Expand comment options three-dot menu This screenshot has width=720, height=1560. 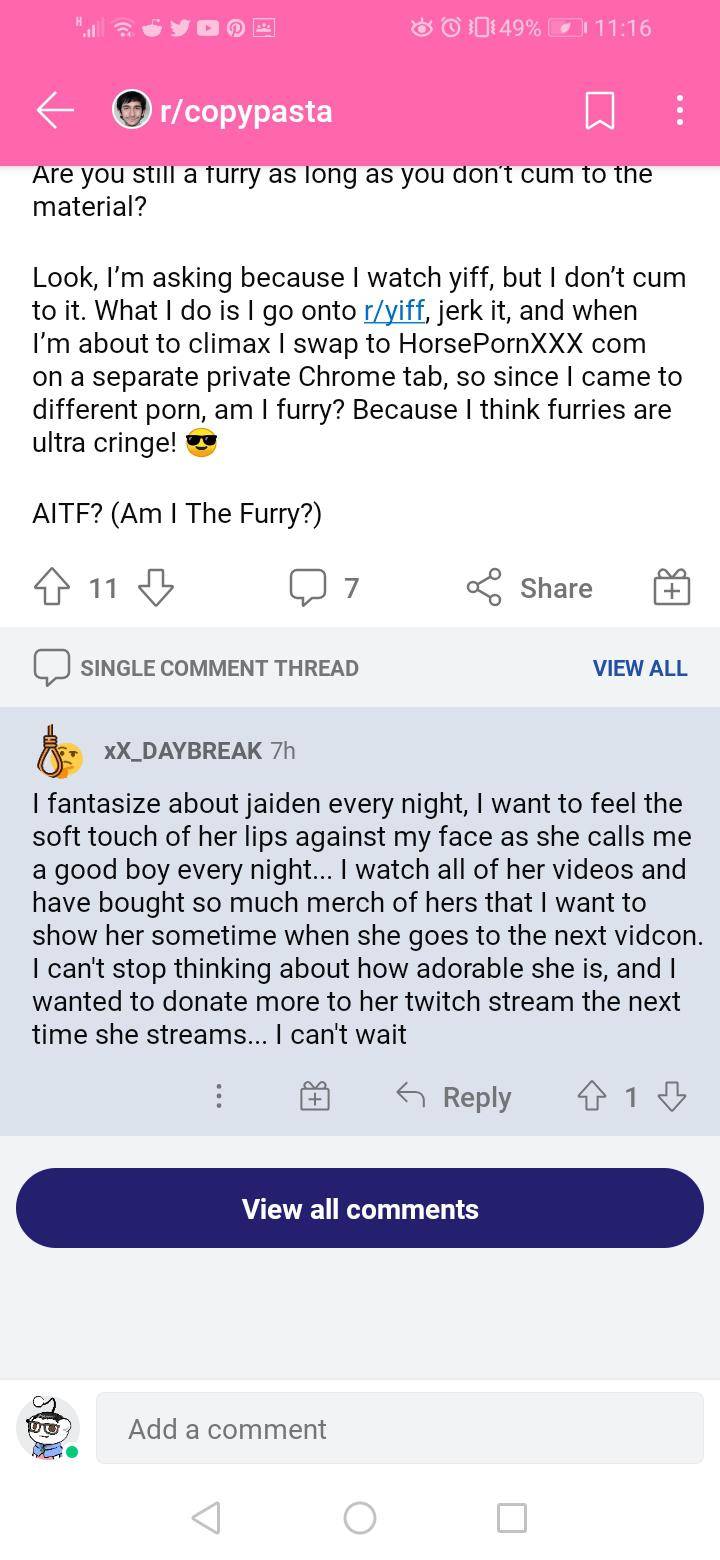(218, 1097)
